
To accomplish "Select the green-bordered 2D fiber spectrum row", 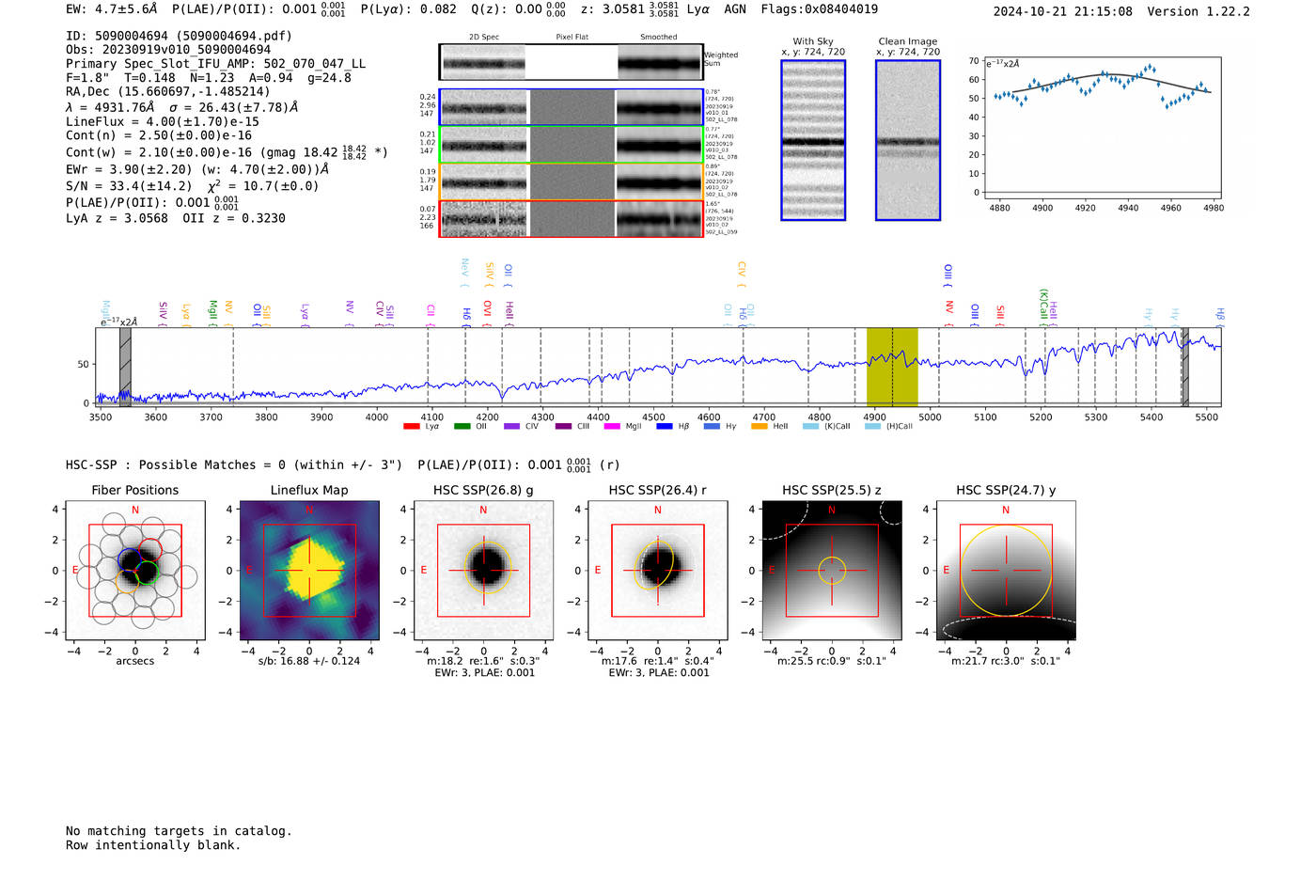I will 571,145.
